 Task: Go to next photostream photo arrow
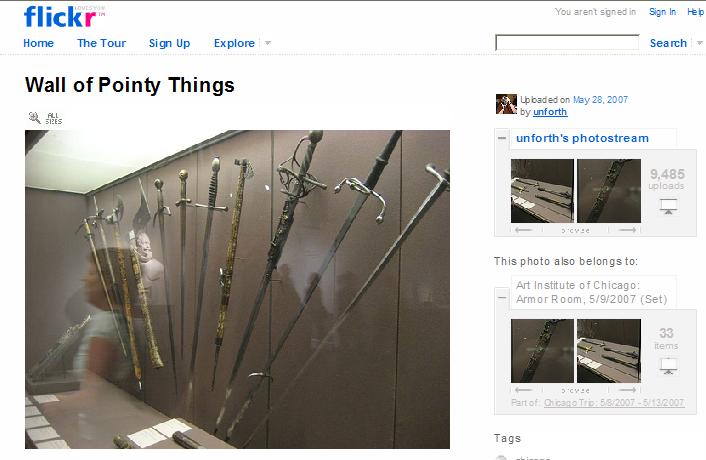627,230
